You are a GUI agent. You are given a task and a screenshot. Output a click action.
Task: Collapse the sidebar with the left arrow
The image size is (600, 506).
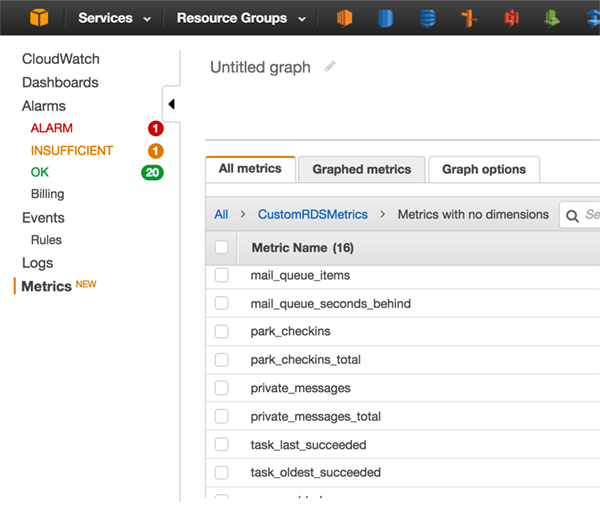coord(171,104)
